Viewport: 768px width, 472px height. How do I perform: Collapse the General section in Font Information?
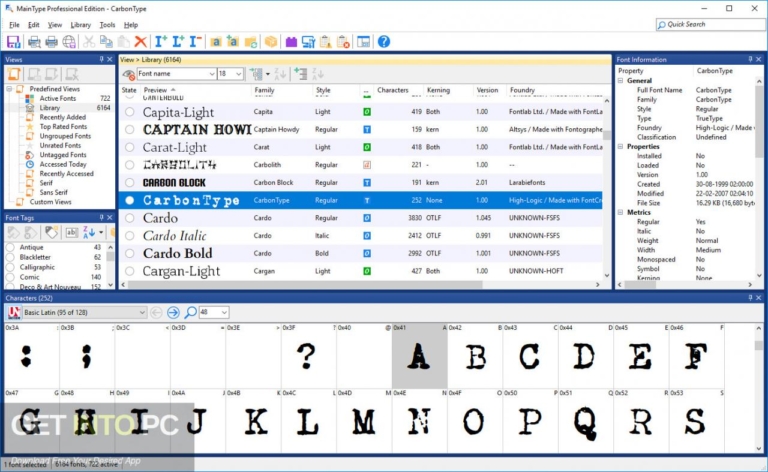coord(621,80)
